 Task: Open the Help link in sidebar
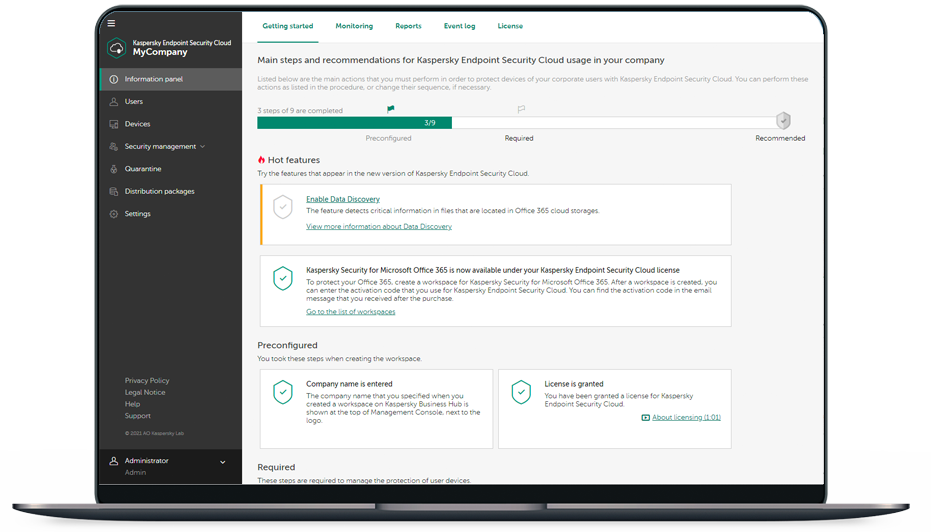(132, 404)
